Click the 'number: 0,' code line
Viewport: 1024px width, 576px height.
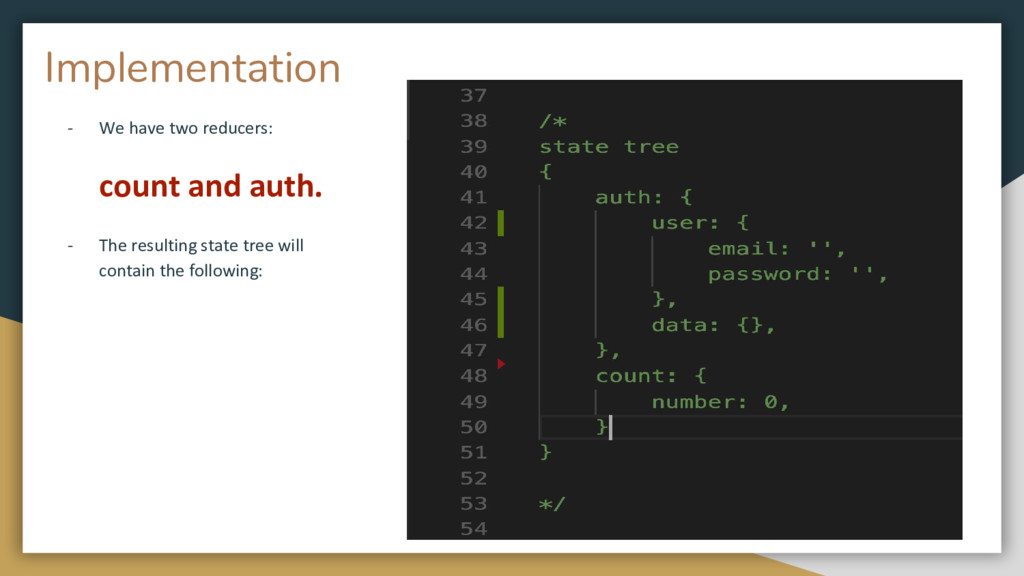[720, 402]
